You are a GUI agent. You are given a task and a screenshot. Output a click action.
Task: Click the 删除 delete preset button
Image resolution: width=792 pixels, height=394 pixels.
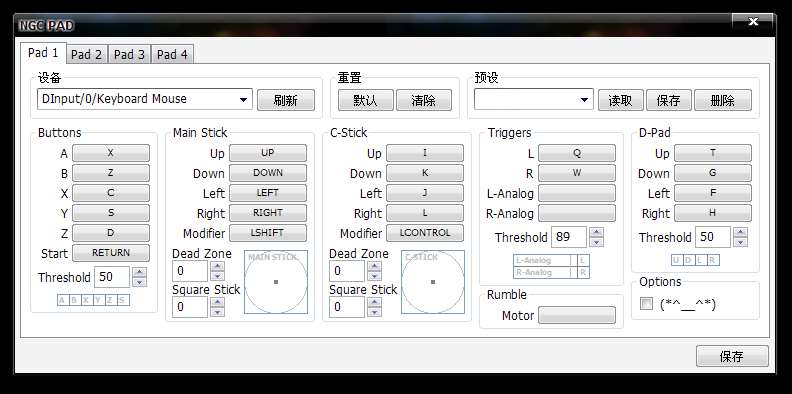722,100
